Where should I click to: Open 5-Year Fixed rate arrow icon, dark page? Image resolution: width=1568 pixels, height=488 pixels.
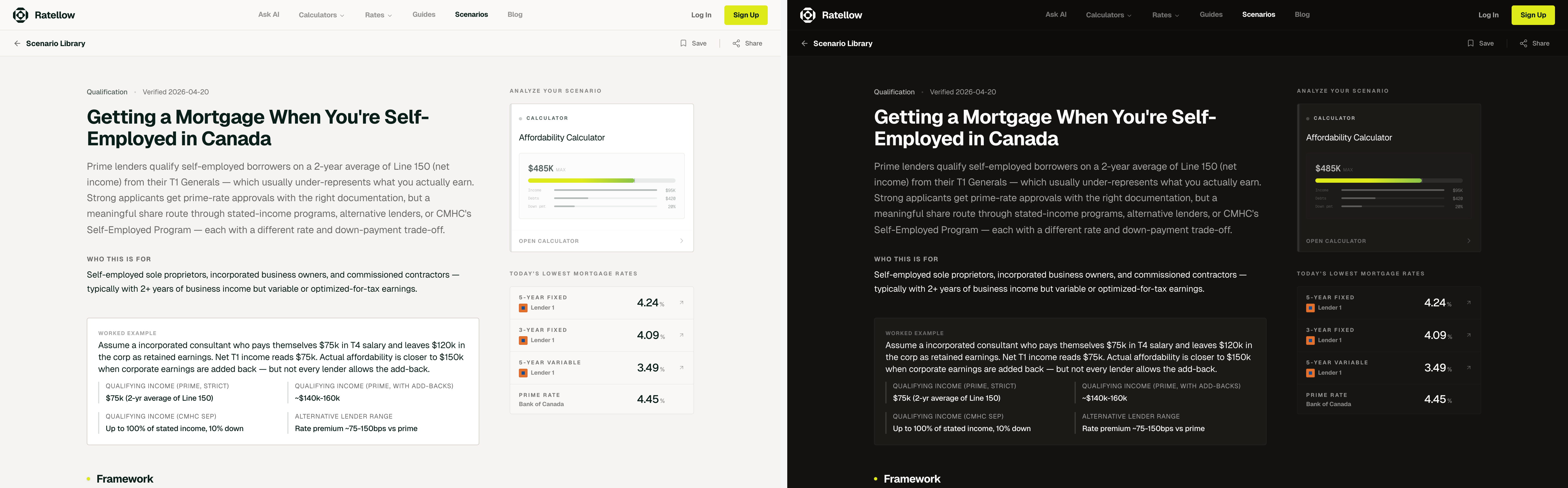(1468, 302)
